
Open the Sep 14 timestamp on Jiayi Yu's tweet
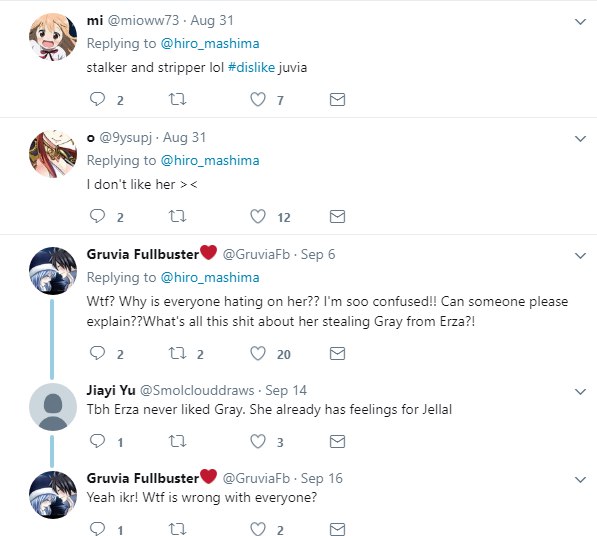(286, 390)
